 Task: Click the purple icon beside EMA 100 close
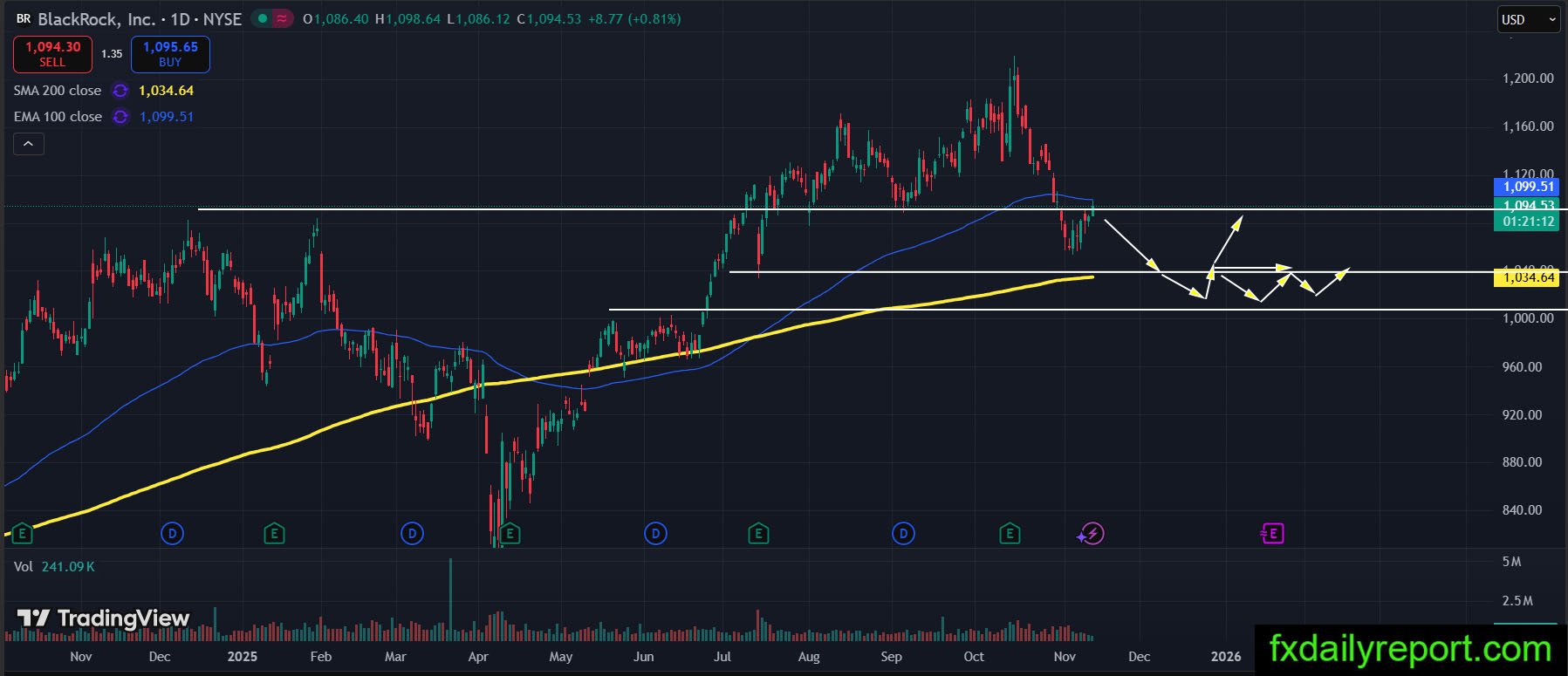[120, 117]
